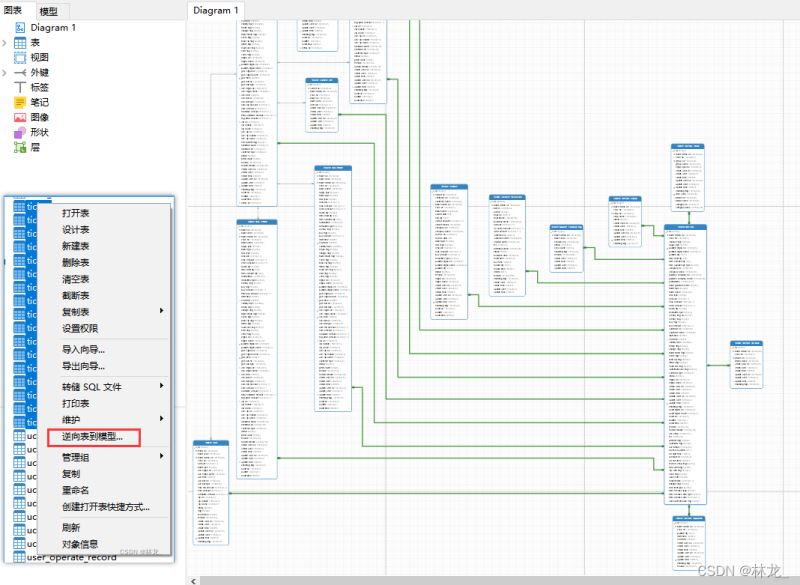Choose 逆向表到模型... from context menu
The image size is (800, 585).
93,437
